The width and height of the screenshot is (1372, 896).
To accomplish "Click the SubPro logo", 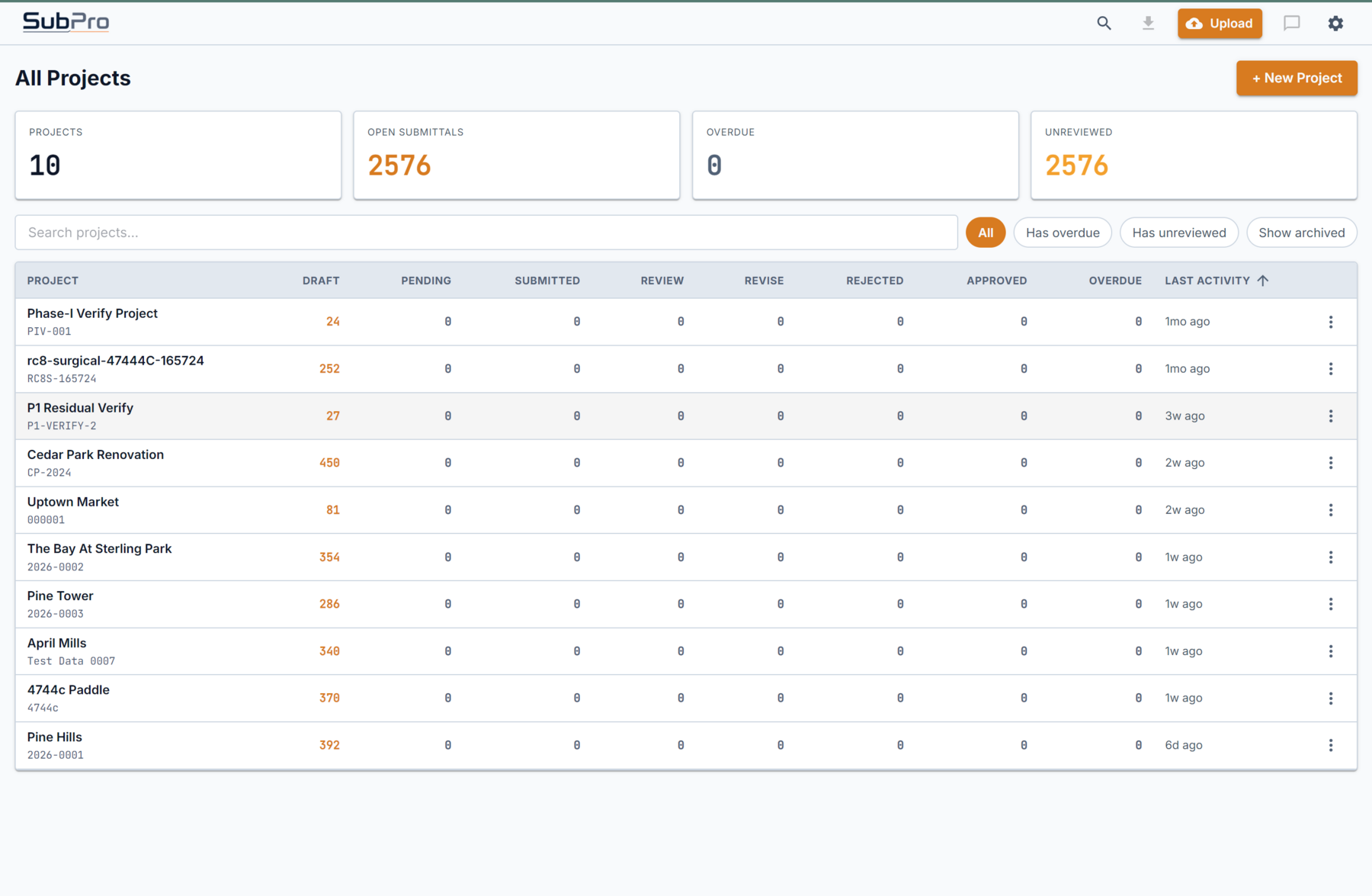I will [x=66, y=22].
